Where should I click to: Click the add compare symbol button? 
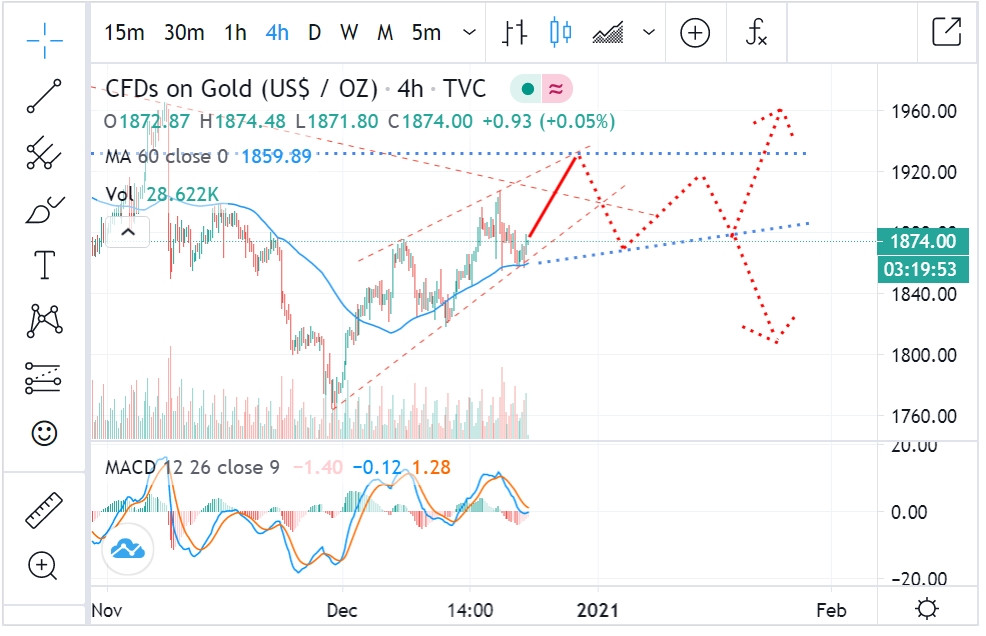click(x=695, y=33)
